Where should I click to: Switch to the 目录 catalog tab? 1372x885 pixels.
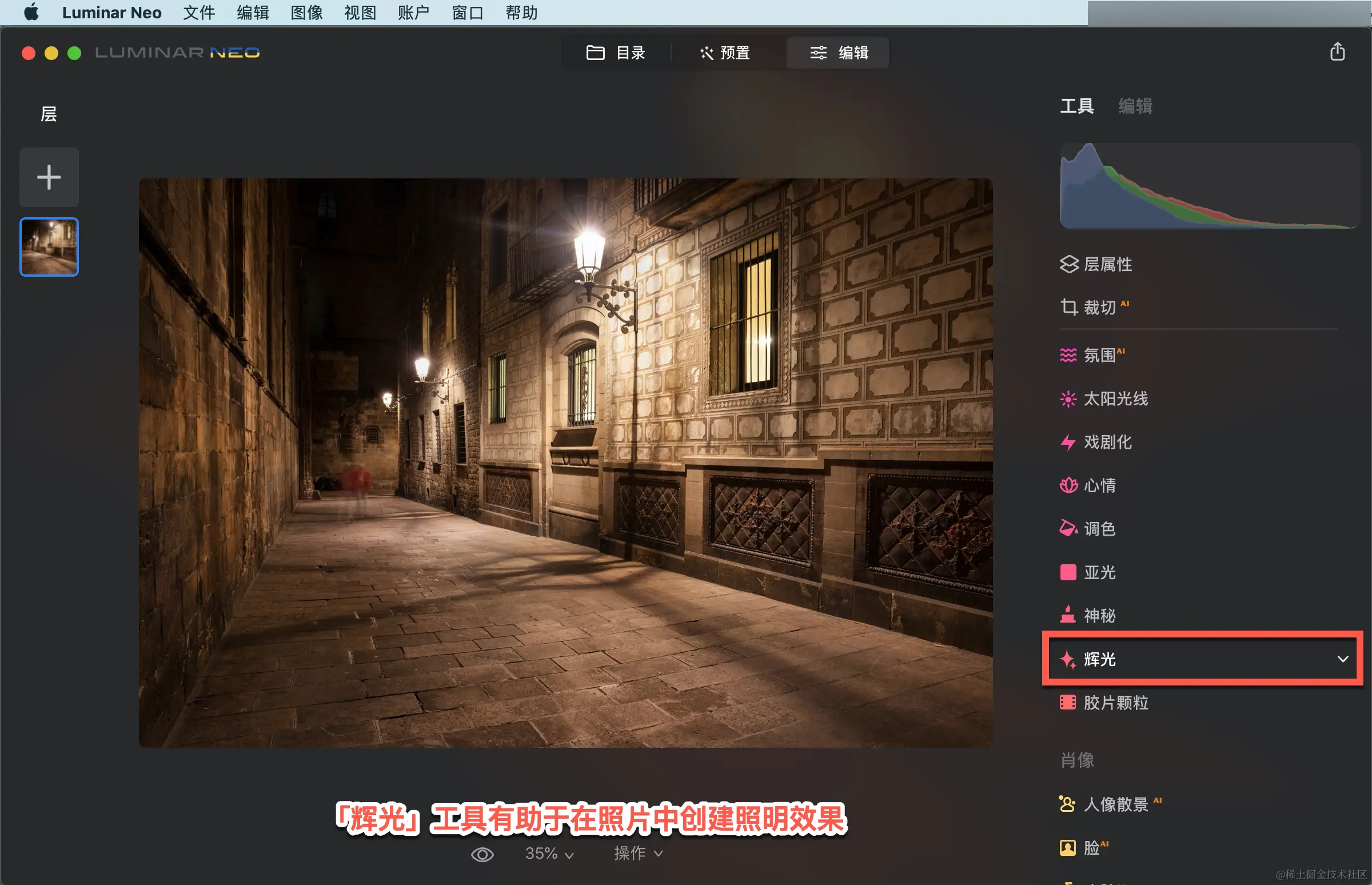click(x=616, y=53)
